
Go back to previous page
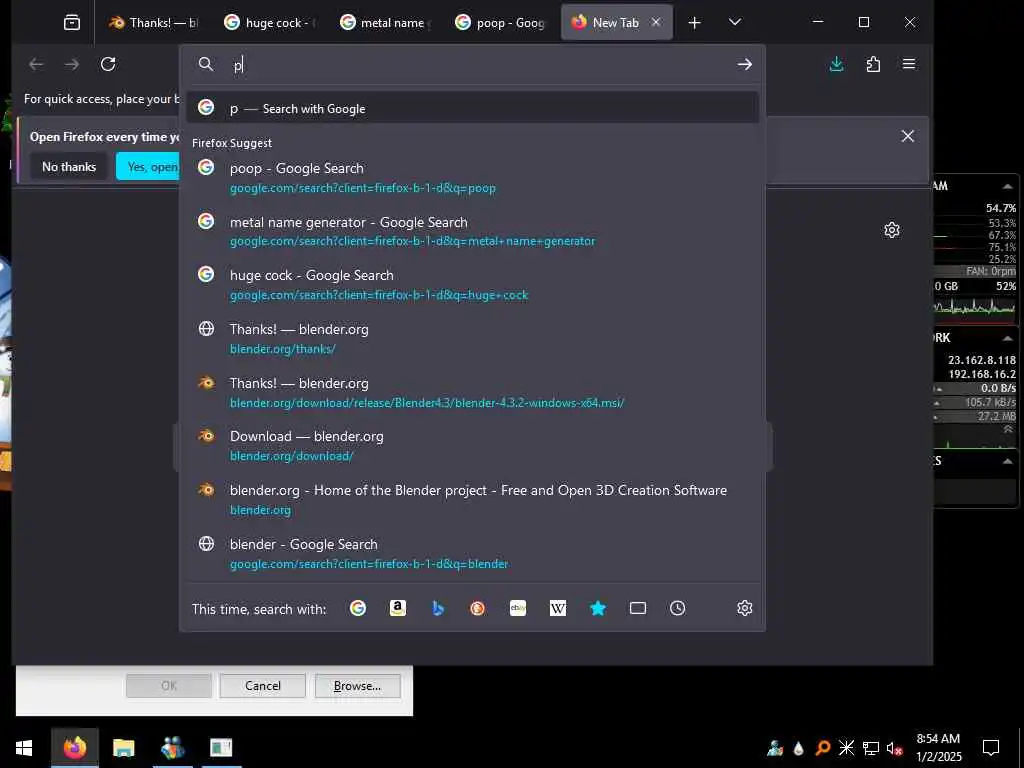(x=37, y=64)
